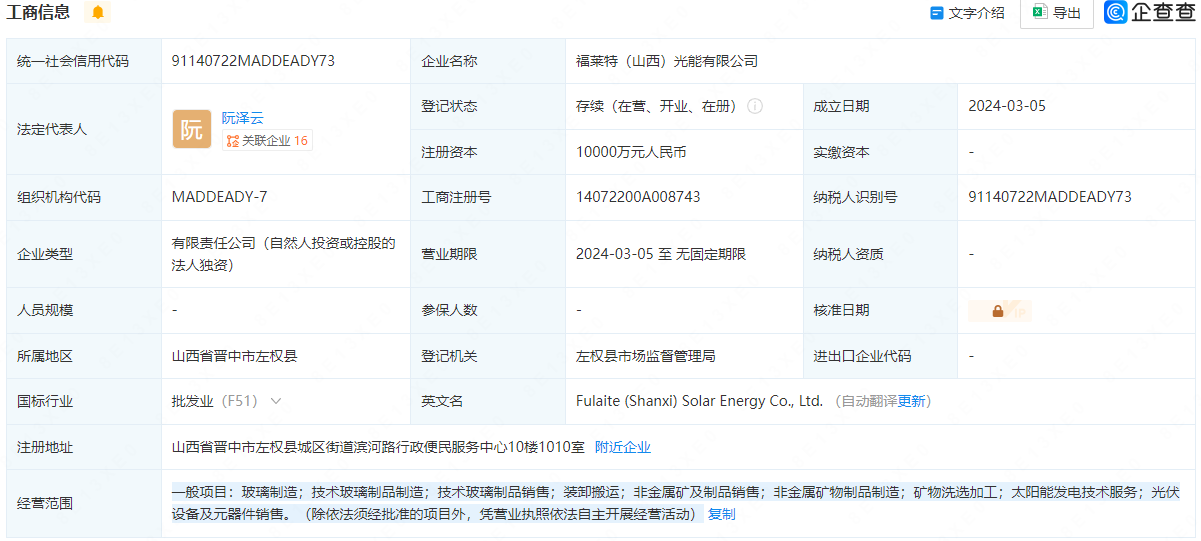The height and width of the screenshot is (541, 1201).
Task: Open the 关联企业 16 badge
Action: pos(267,141)
